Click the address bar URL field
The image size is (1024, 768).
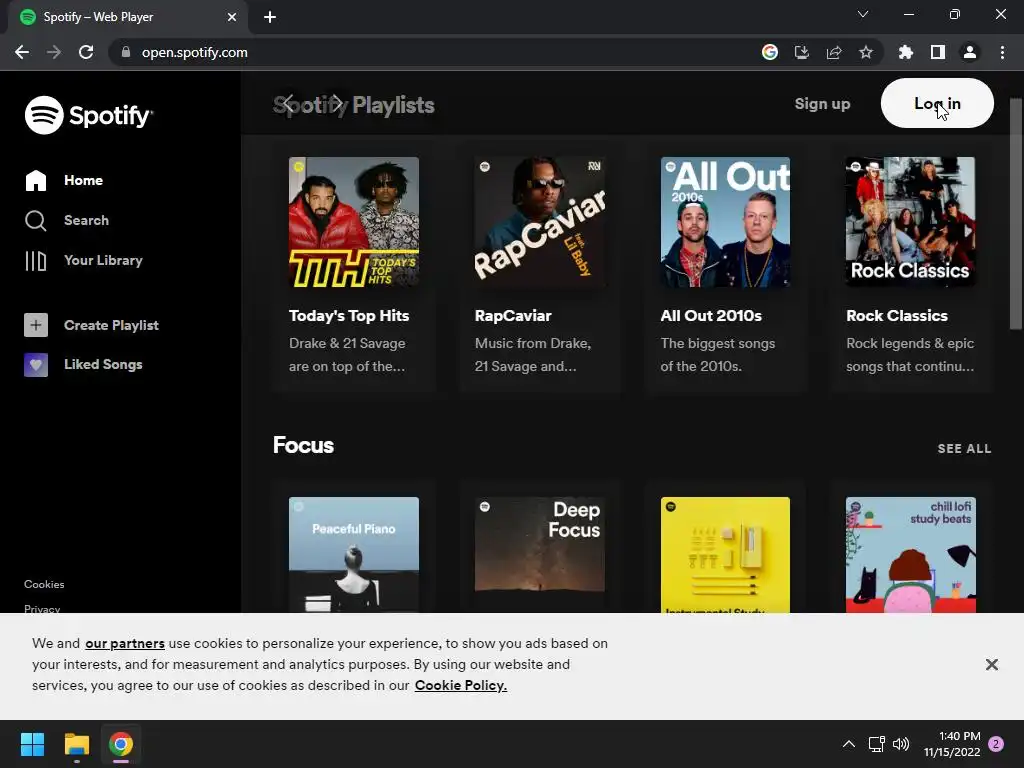click(431, 52)
